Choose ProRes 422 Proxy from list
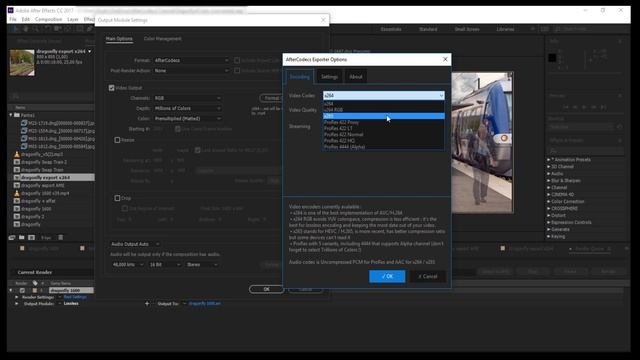Viewport: 640px width, 360px height. pos(383,122)
